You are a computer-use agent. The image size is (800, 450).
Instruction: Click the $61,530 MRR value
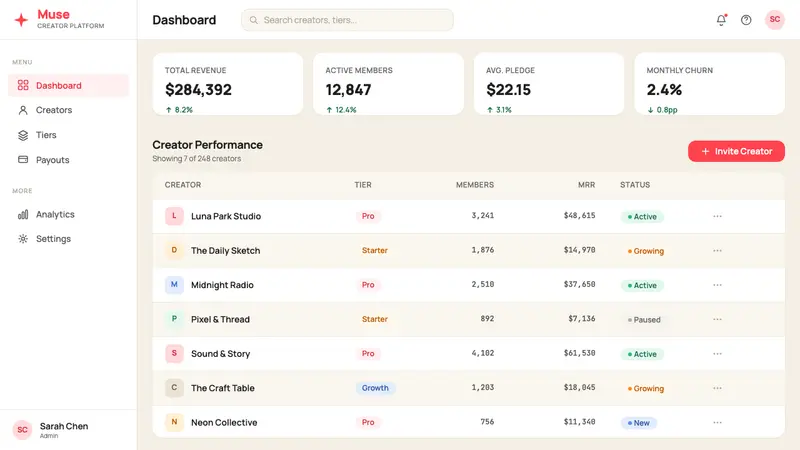[x=579, y=353]
